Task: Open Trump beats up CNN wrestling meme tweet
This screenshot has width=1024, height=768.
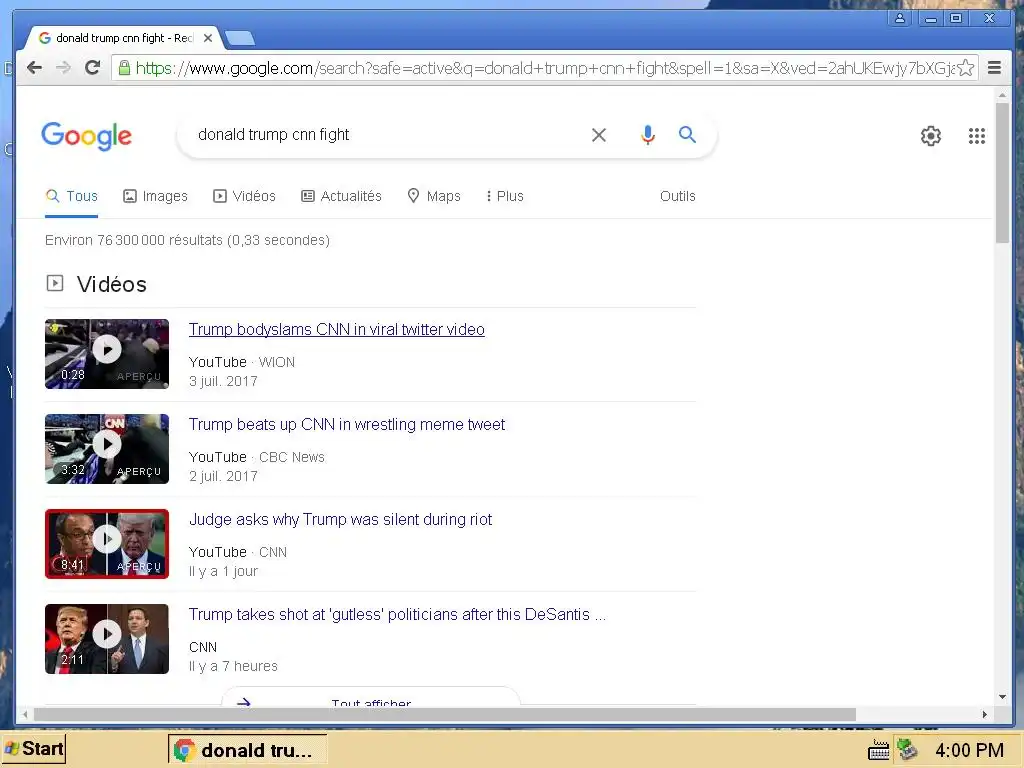Action: click(x=347, y=424)
